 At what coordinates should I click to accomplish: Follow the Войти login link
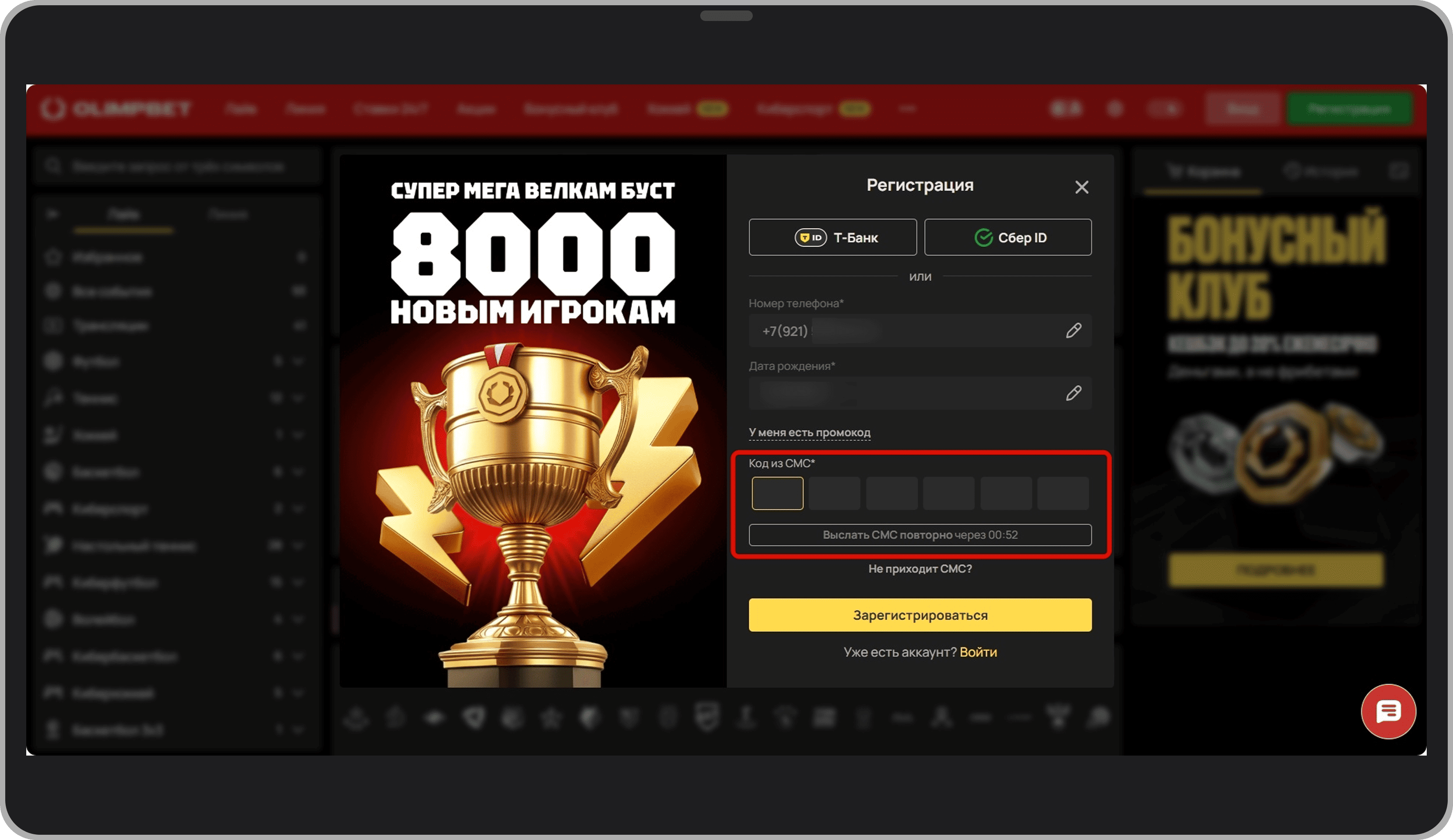coord(978,652)
